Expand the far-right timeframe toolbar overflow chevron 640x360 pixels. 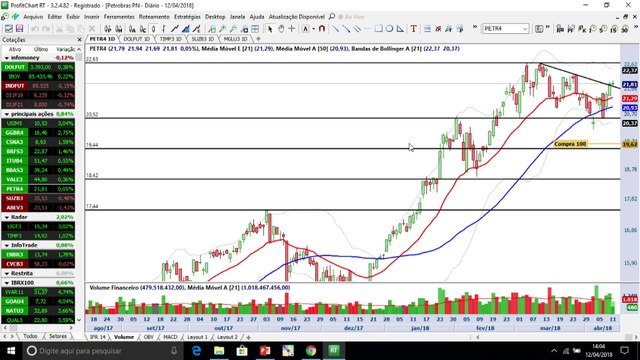(x=636, y=27)
